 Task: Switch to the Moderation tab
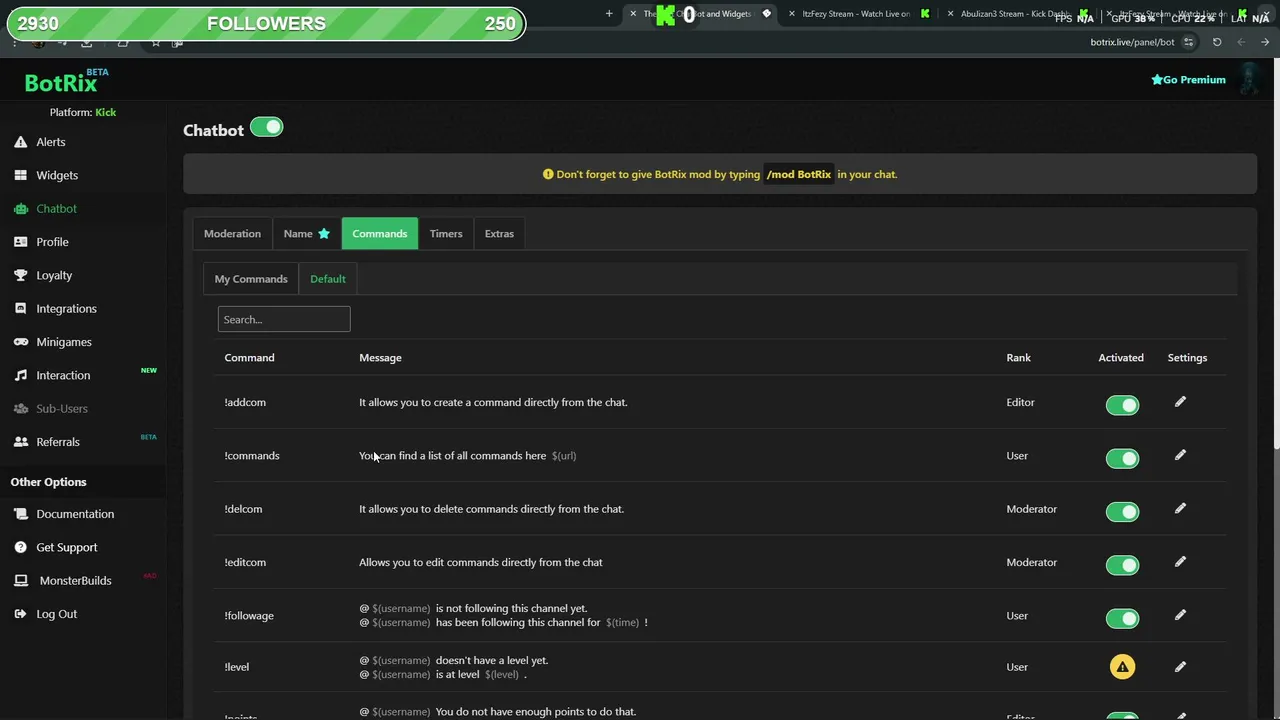click(x=232, y=233)
